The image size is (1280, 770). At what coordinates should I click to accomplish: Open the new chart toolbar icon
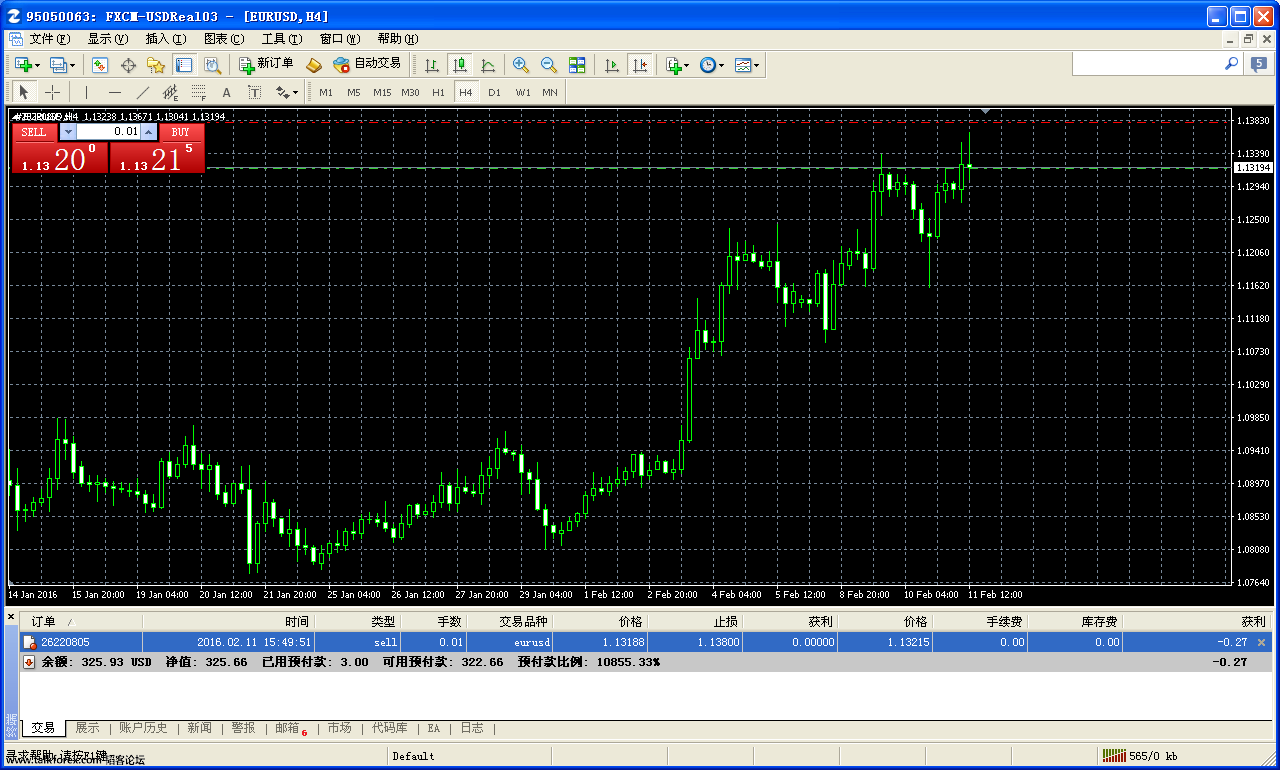[x=26, y=65]
